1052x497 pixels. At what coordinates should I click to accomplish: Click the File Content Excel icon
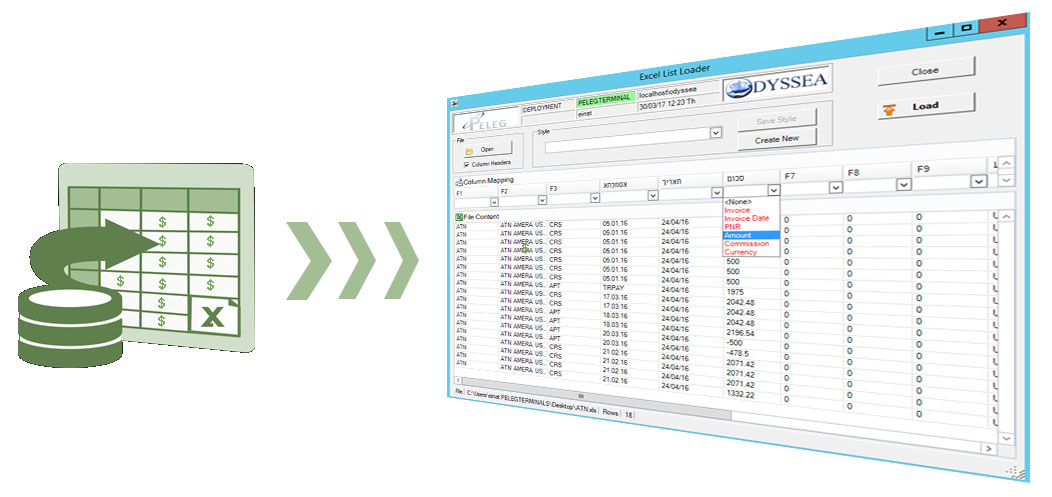tap(459, 217)
